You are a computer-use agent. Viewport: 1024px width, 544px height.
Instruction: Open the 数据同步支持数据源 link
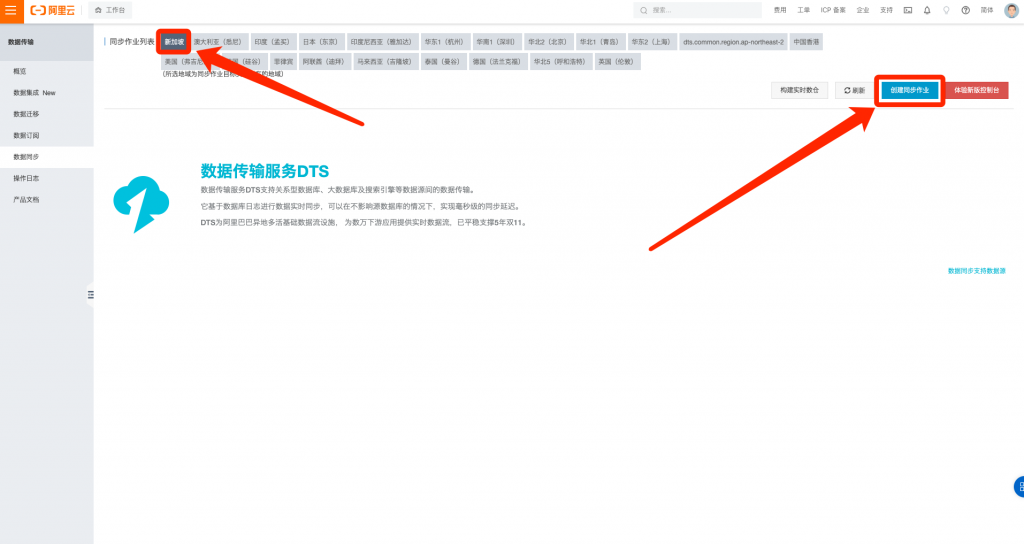click(x=977, y=270)
